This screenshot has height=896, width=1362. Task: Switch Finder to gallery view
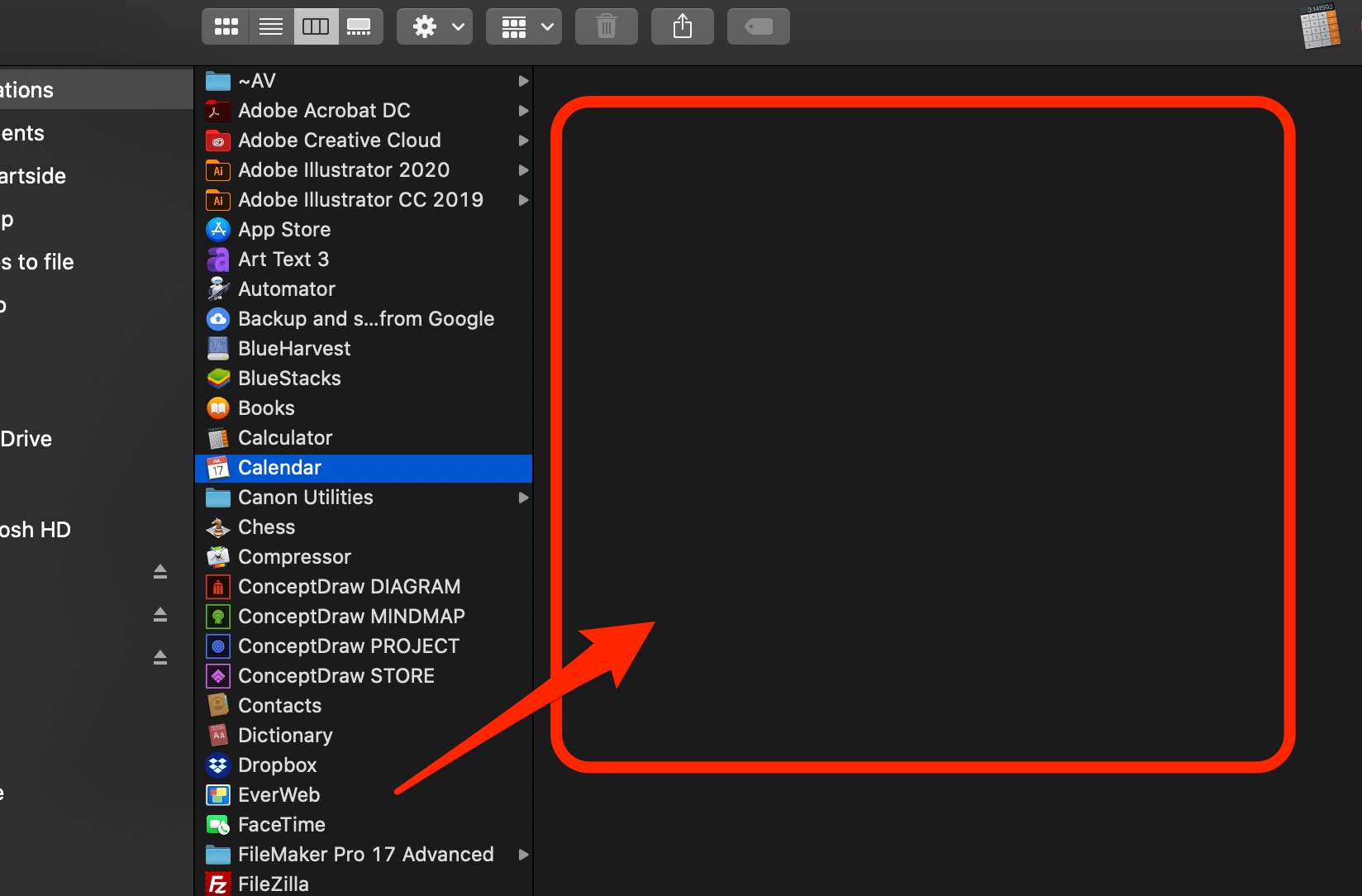360,26
